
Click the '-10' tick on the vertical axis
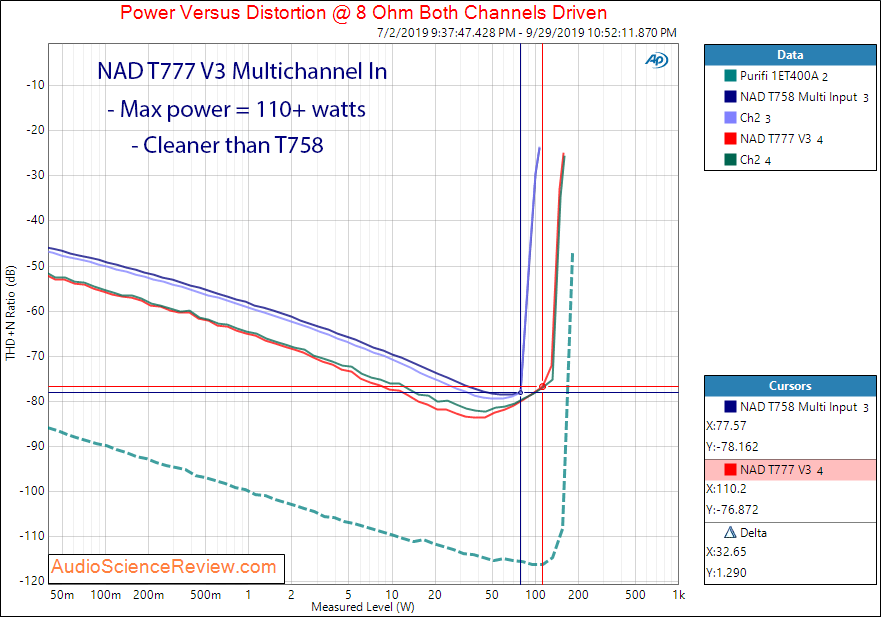point(35,85)
